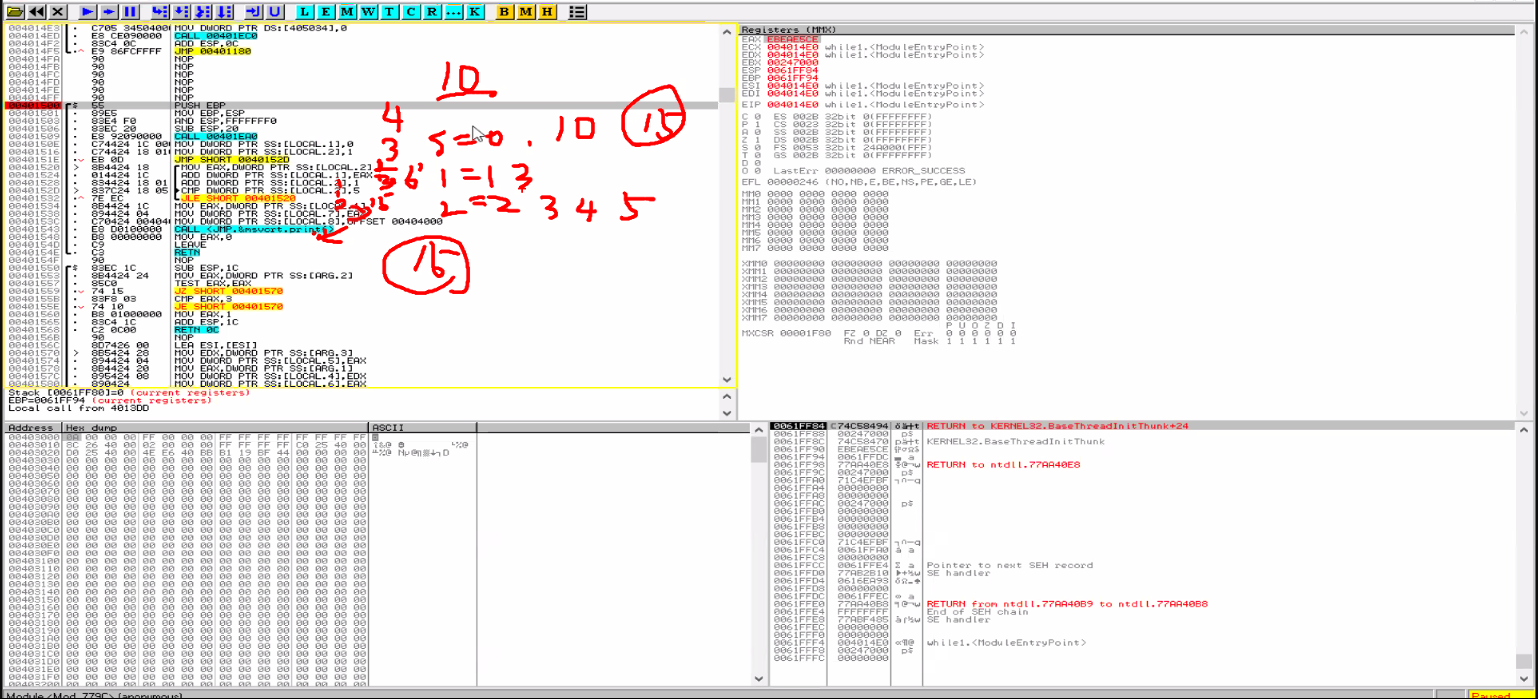Run the program with the play icon
This screenshot has height=699, width=1538.
pyautogui.click(x=89, y=11)
